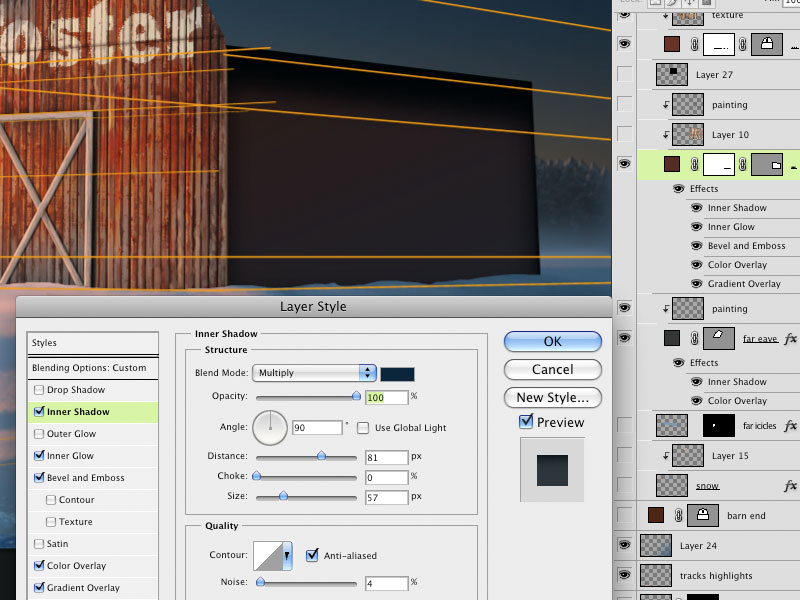Click the link icon on far eave layer
This screenshot has width=800, height=600.
coord(694,338)
